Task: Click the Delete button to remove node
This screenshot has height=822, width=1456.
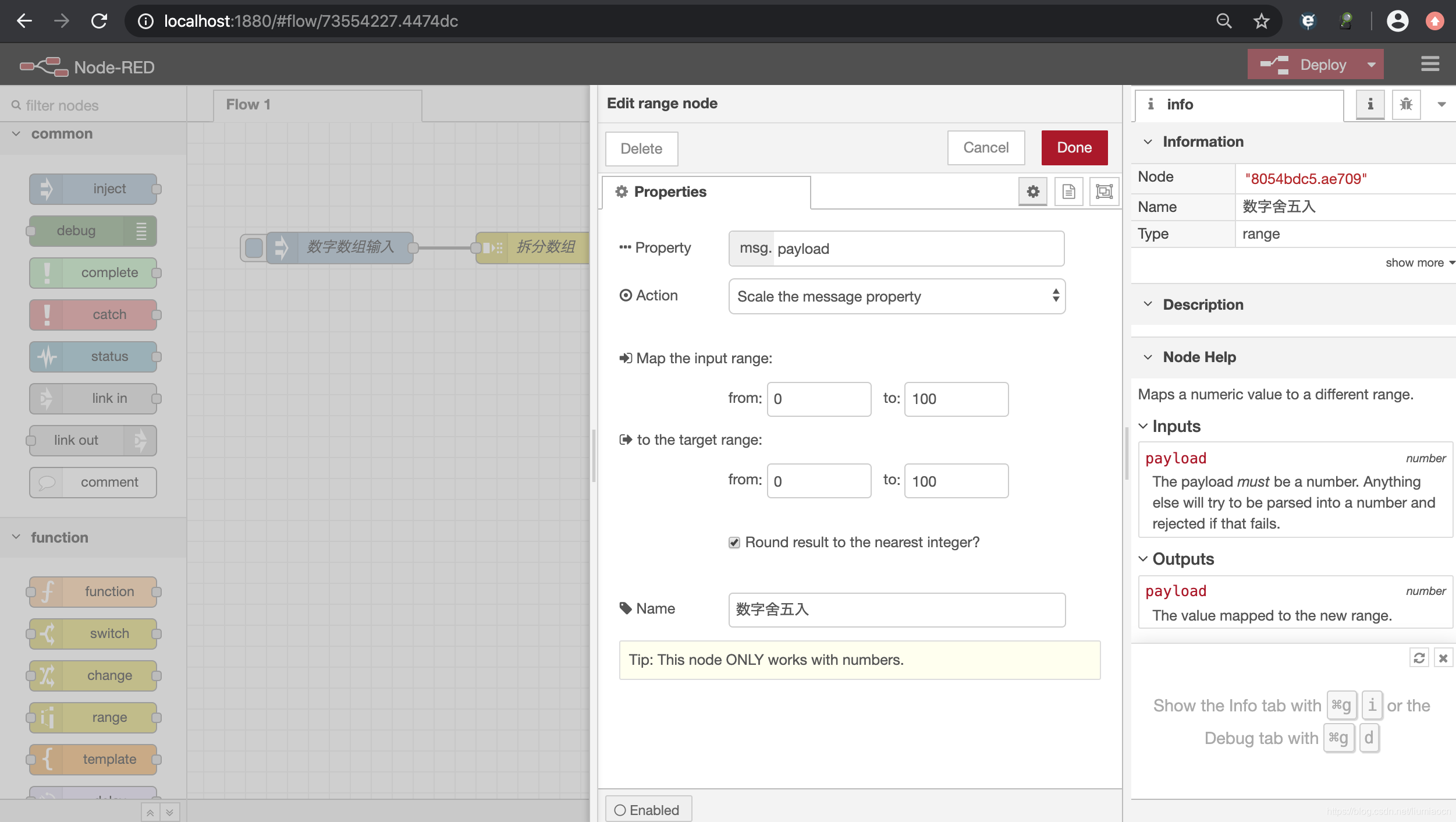Action: (x=640, y=148)
